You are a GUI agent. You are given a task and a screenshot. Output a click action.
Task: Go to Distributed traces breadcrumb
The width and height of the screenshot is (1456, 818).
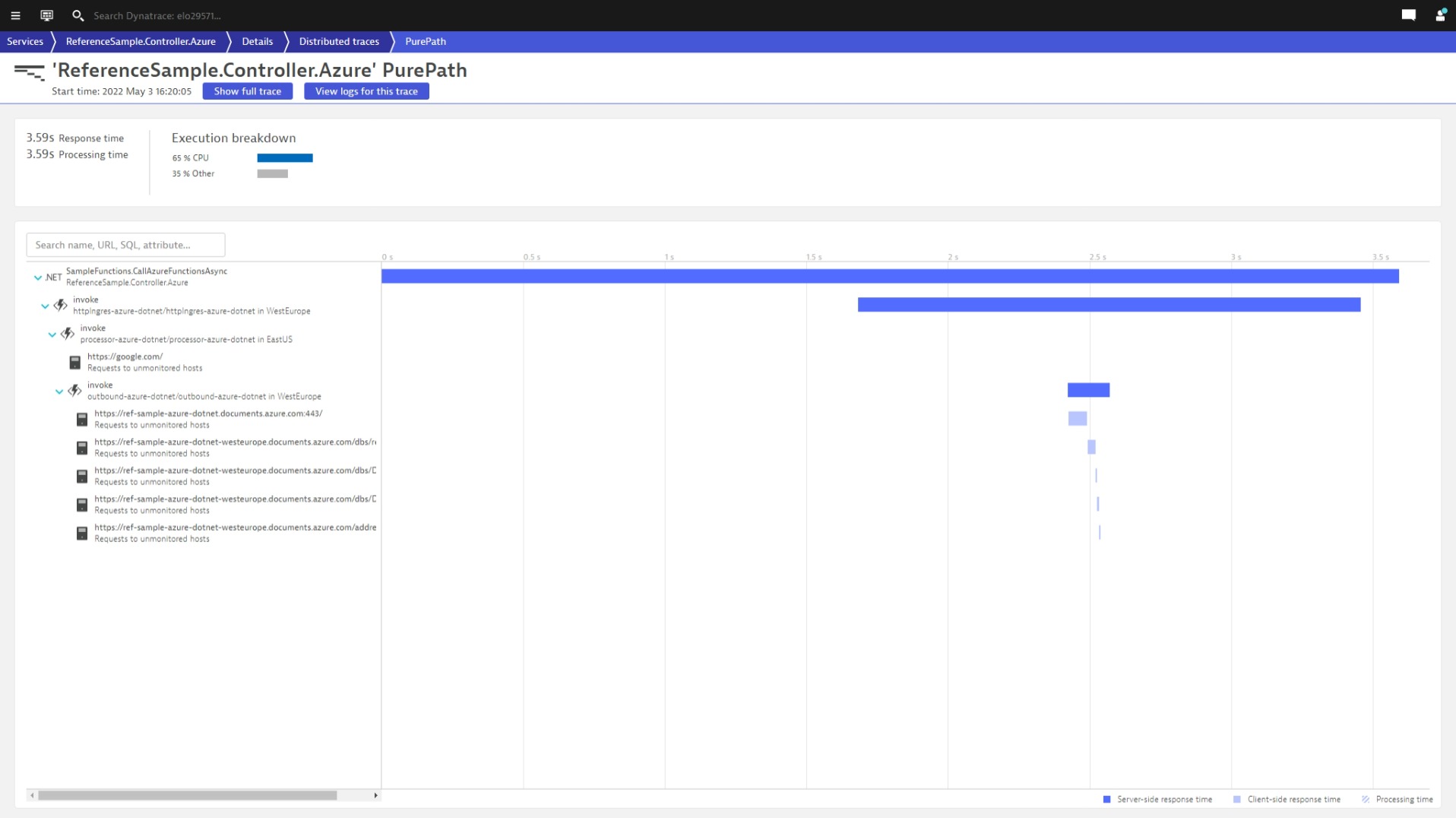[339, 42]
